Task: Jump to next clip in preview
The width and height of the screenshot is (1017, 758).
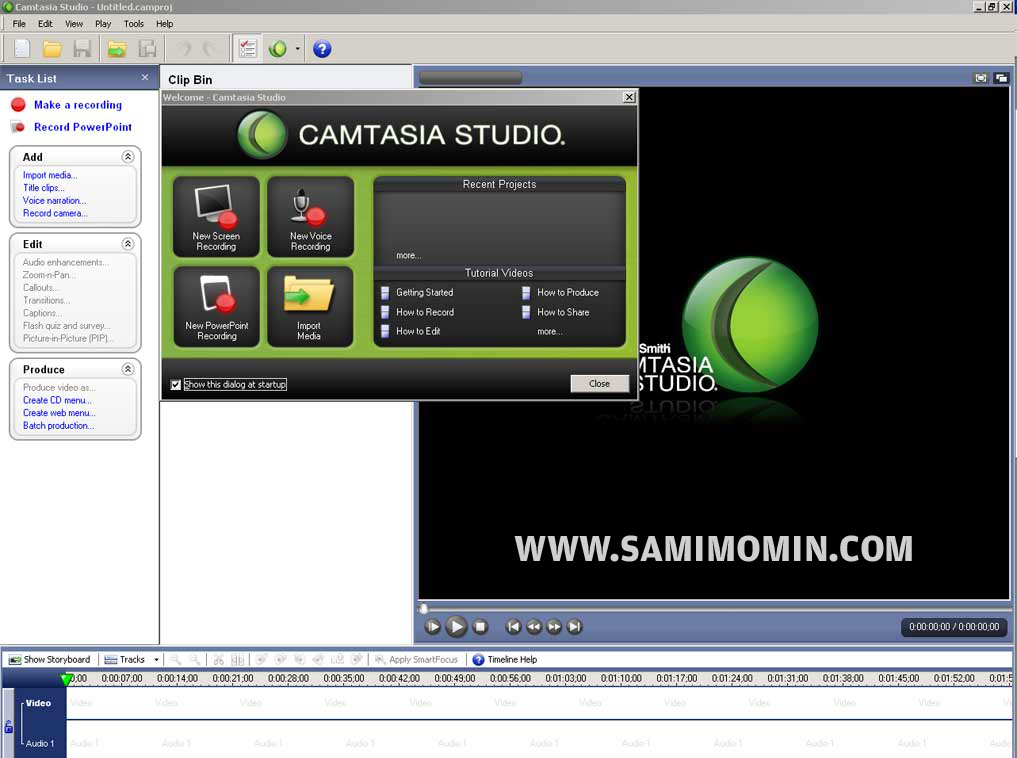Action: [574, 626]
